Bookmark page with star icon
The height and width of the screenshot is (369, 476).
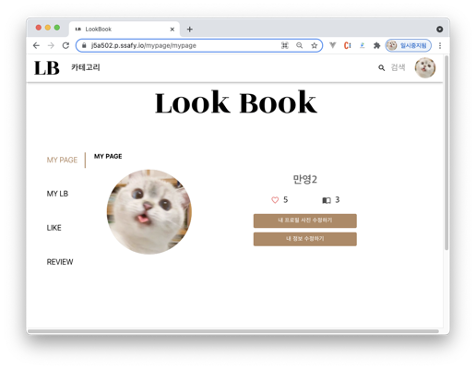(314, 46)
